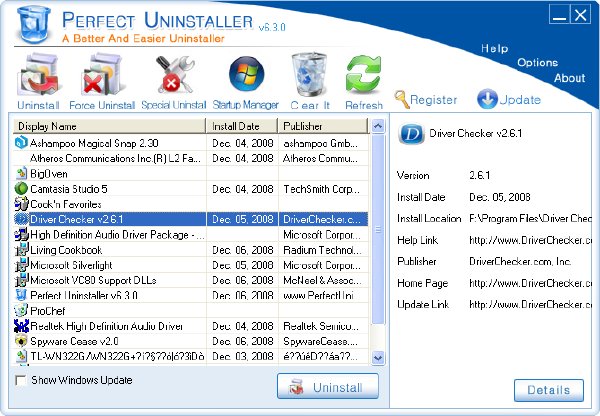600x416 pixels.
Task: Open the Clear It recycle bin tool
Action: coord(309,75)
